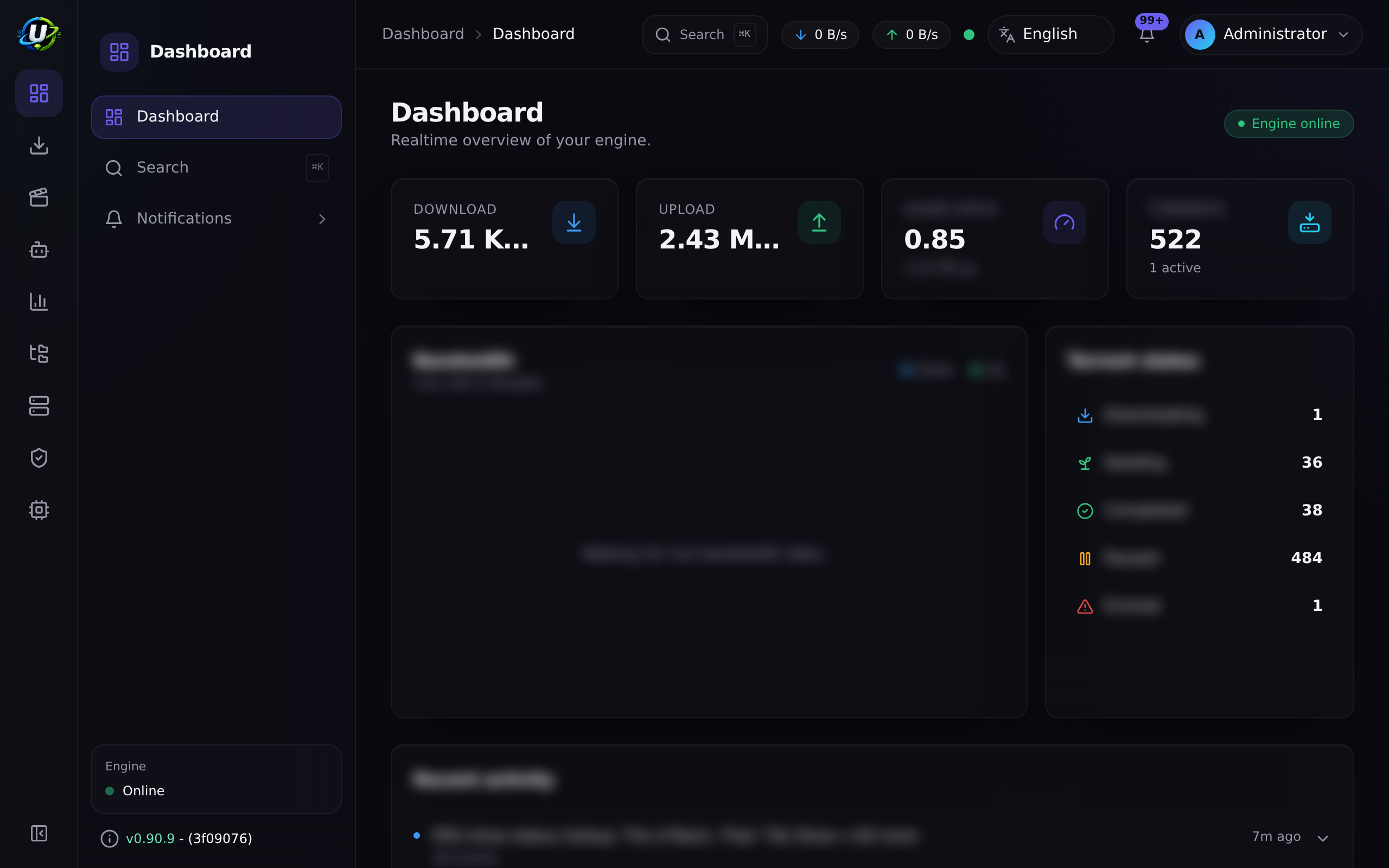1389x868 pixels.
Task: Click the error status row with warning triangle
Action: pos(1199,605)
